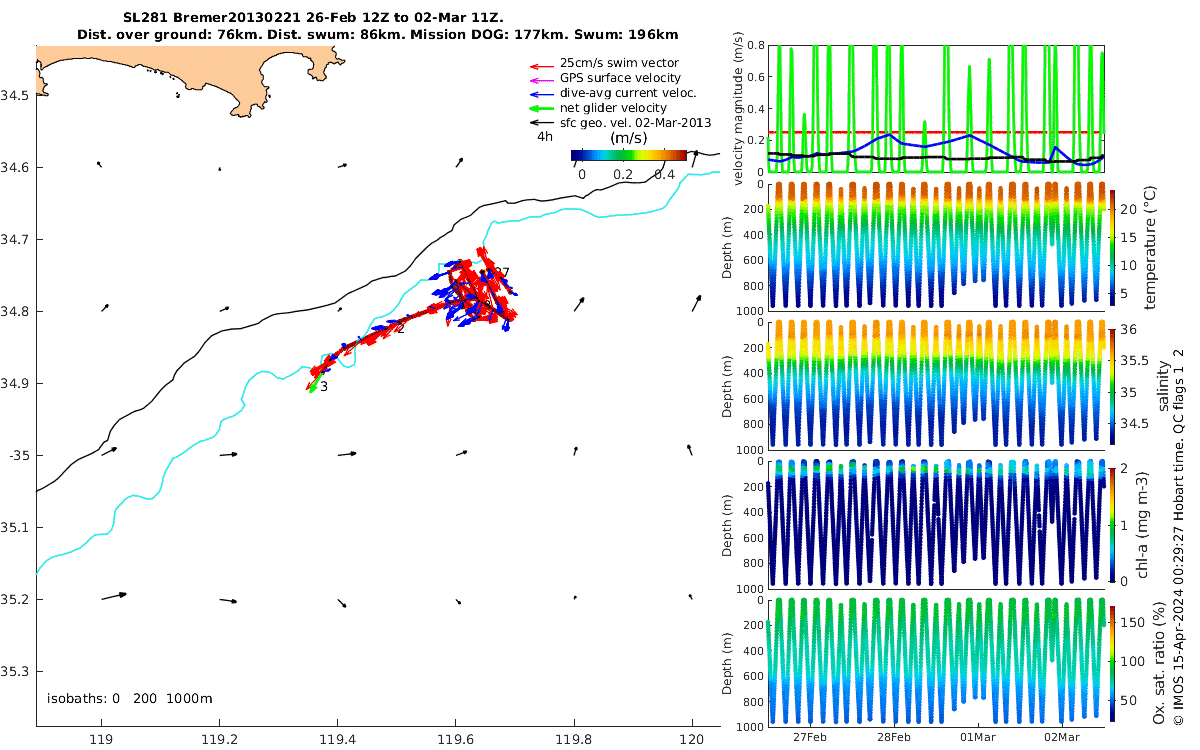Click the '4h' label beside the colorbar
The image size is (1200, 750).
coord(545,136)
